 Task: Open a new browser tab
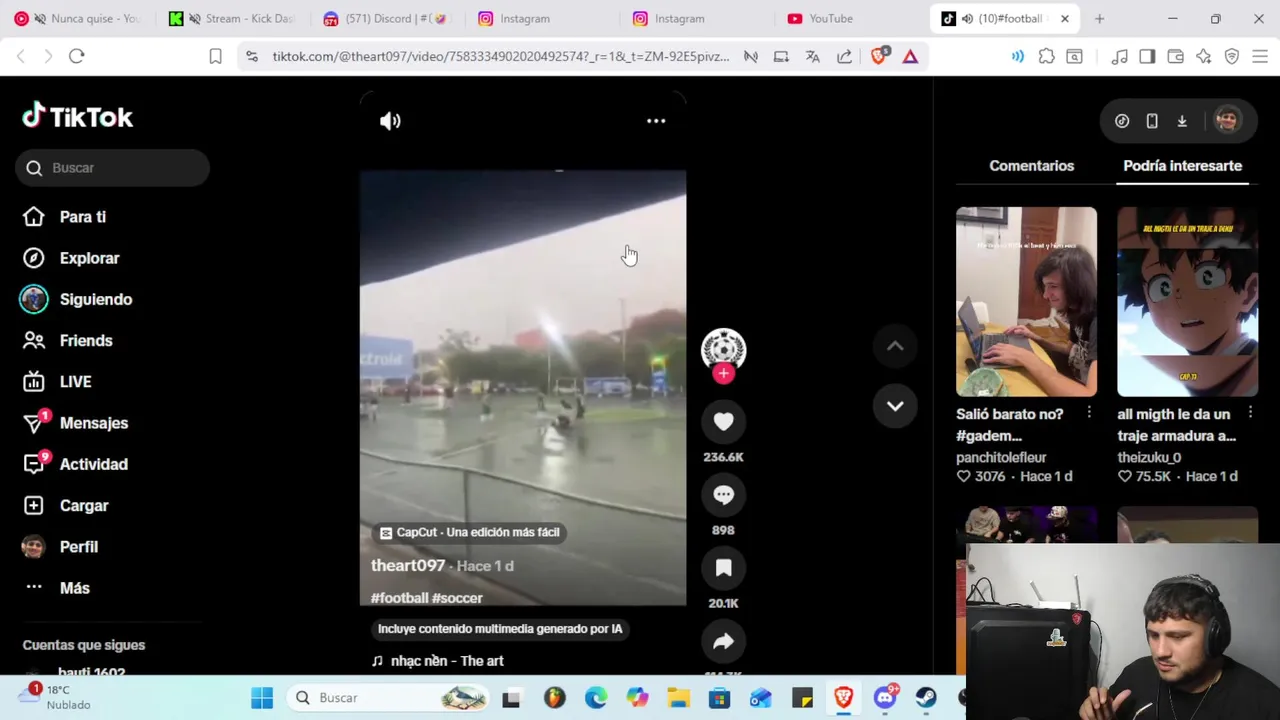(x=1099, y=18)
